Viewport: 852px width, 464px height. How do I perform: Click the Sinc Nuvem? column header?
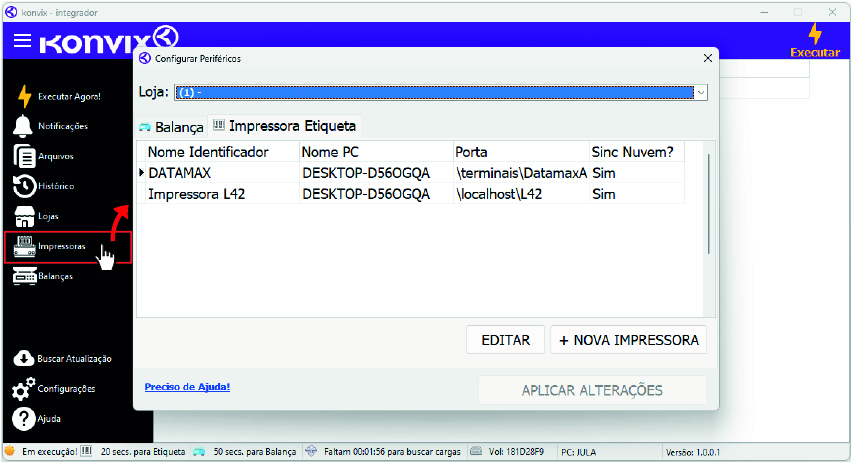point(636,152)
